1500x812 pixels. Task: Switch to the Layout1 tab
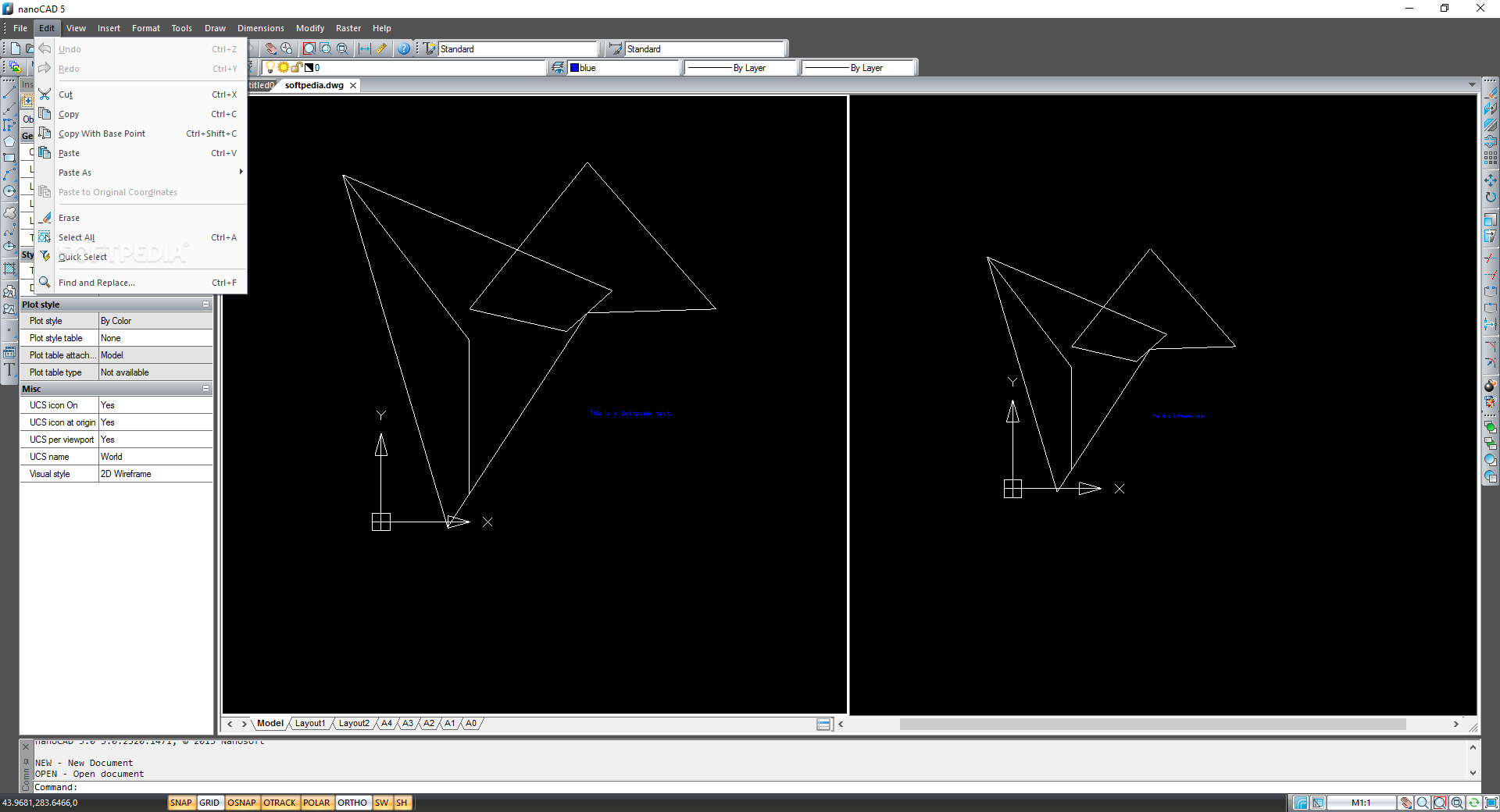coord(310,724)
